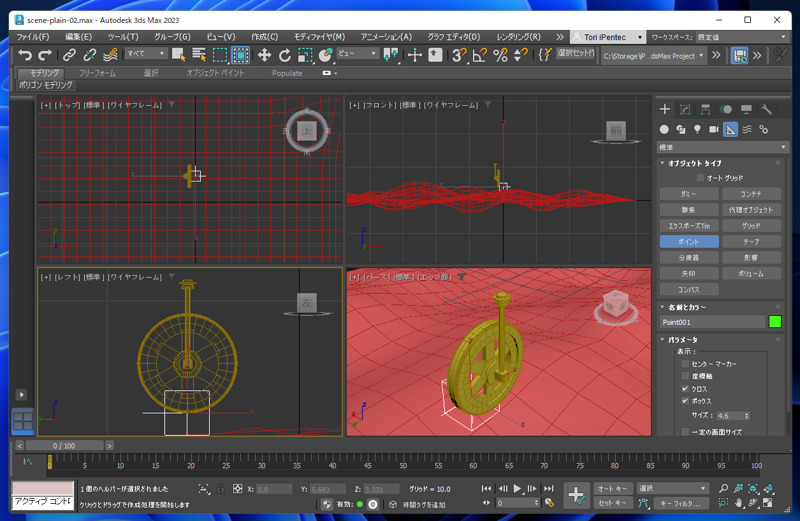The image size is (800, 521).
Task: Click the キー フィルタ... button
Action: [x=681, y=503]
